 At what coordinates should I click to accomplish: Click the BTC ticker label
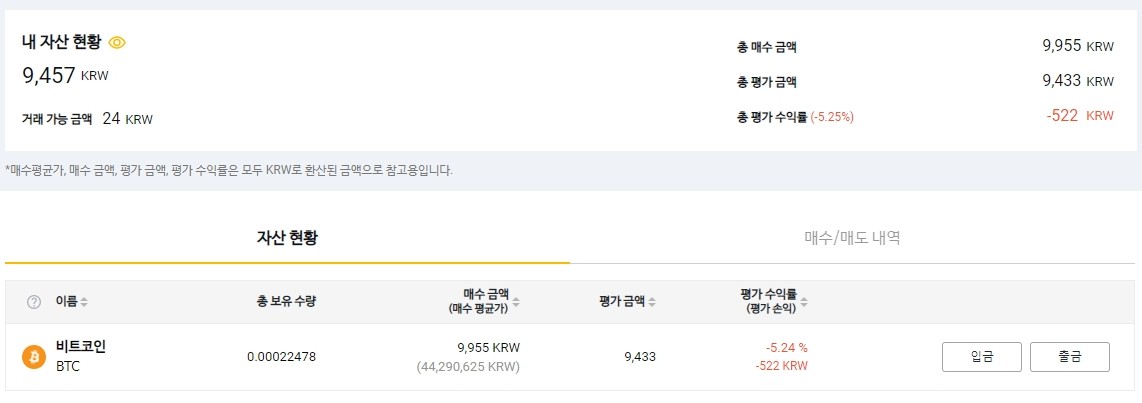coord(68,366)
